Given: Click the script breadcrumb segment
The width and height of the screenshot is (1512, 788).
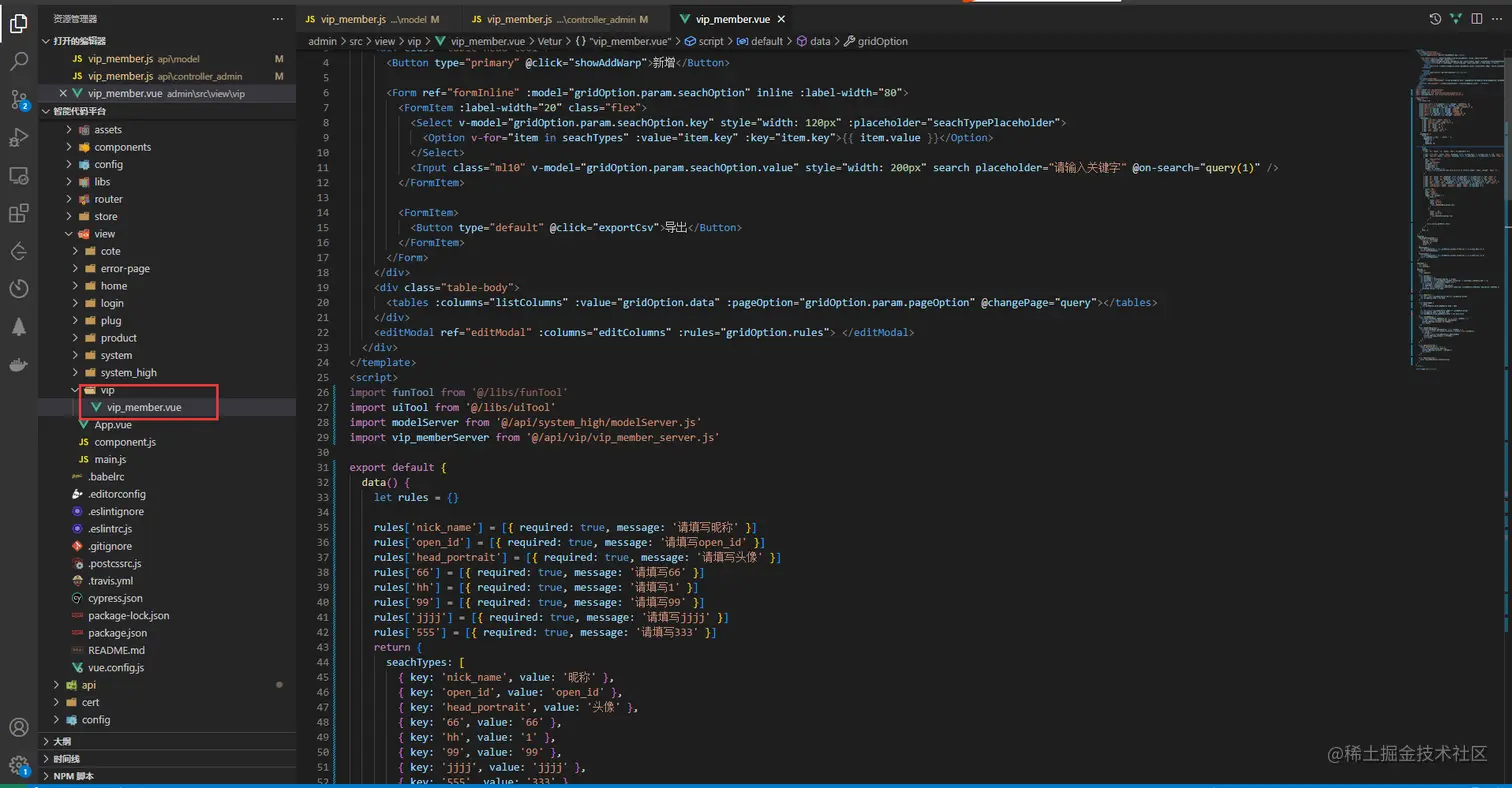Looking at the screenshot, I should 704,41.
